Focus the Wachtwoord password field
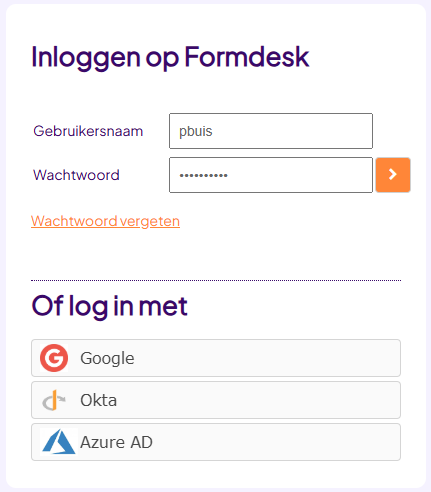431x492 pixels. pyautogui.click(x=271, y=175)
